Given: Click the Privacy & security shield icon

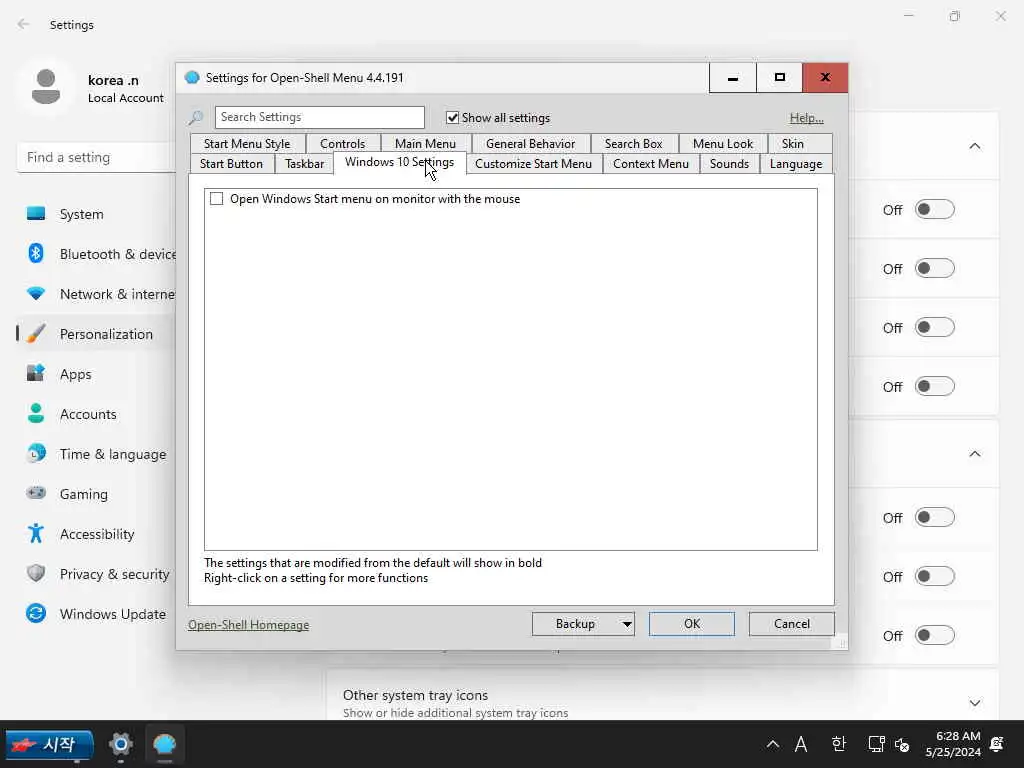Looking at the screenshot, I should 36,573.
